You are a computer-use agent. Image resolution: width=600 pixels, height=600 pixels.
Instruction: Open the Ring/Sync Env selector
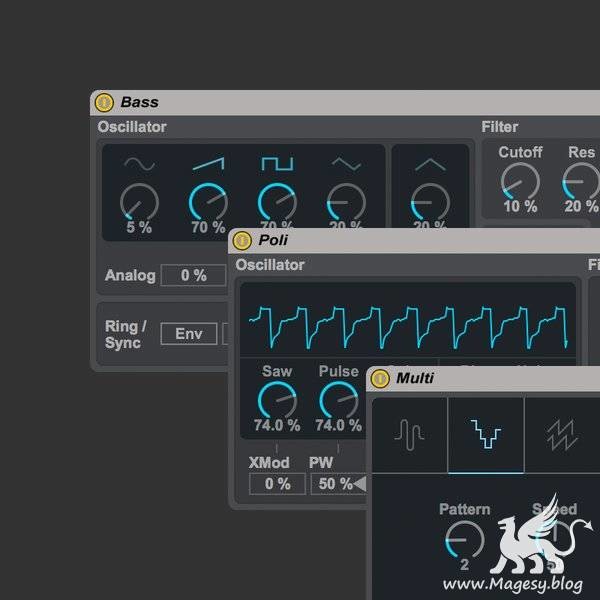click(x=188, y=333)
